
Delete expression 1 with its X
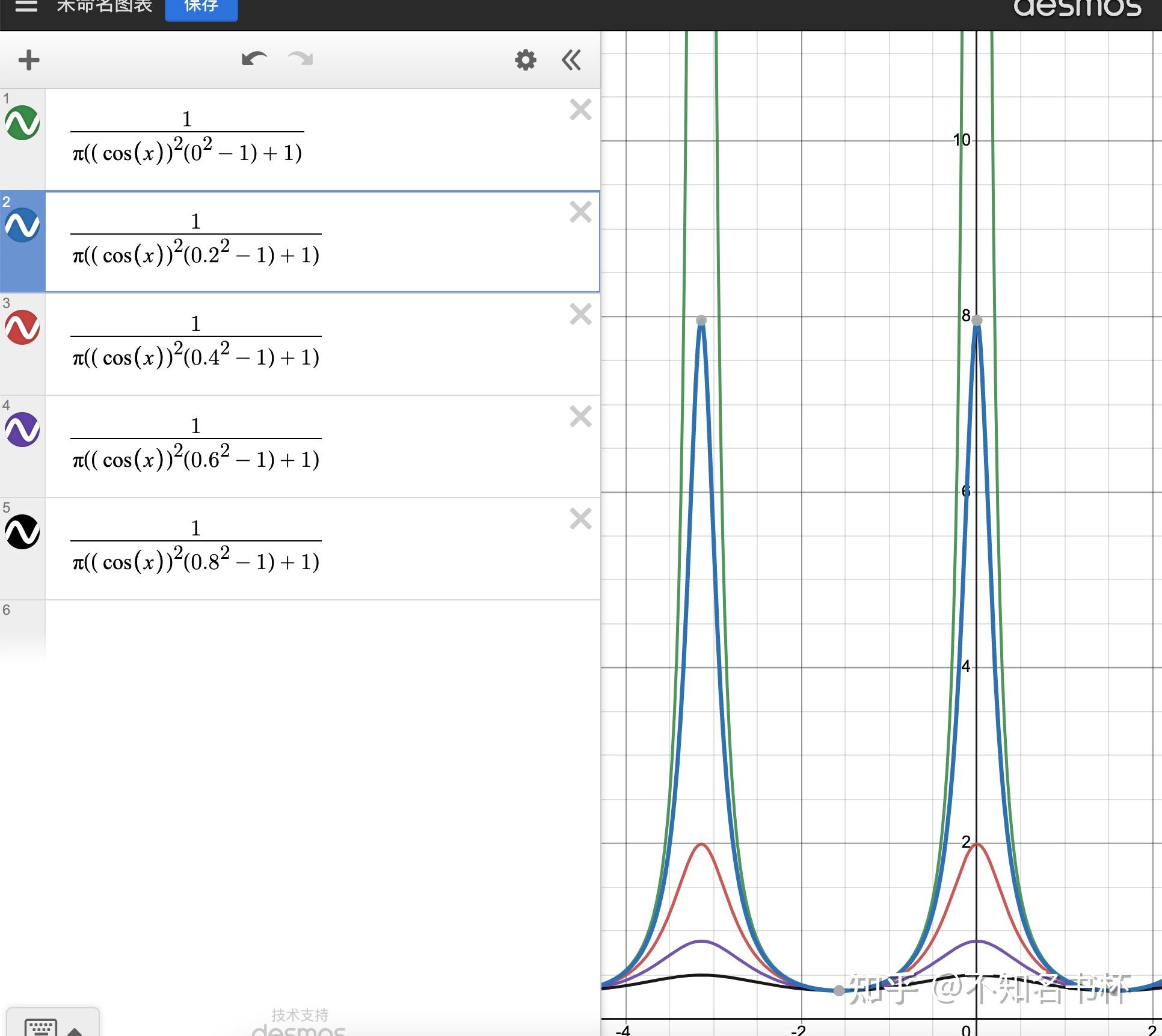pos(580,110)
